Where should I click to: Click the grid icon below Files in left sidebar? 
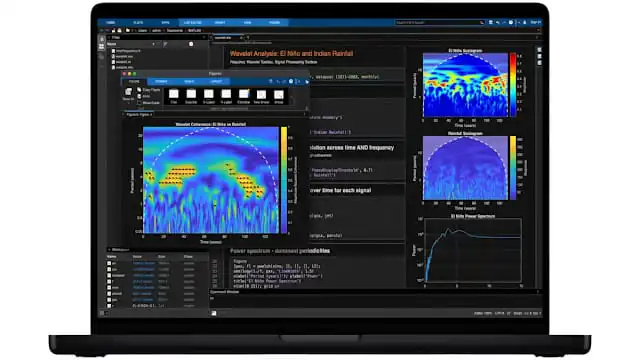[102, 47]
